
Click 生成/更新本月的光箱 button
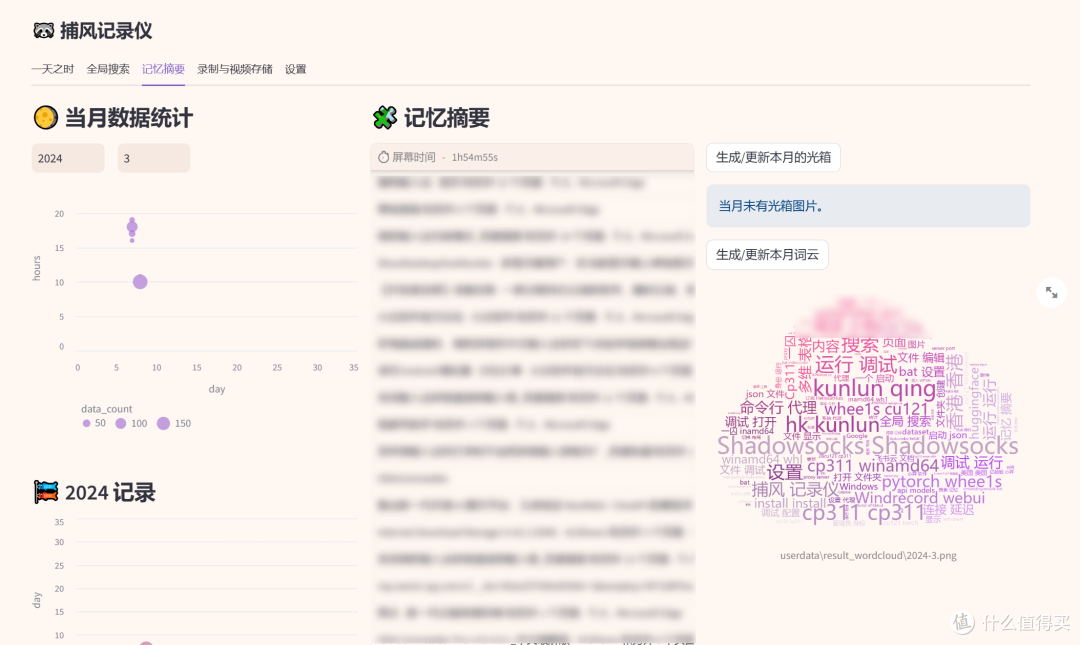coord(773,157)
